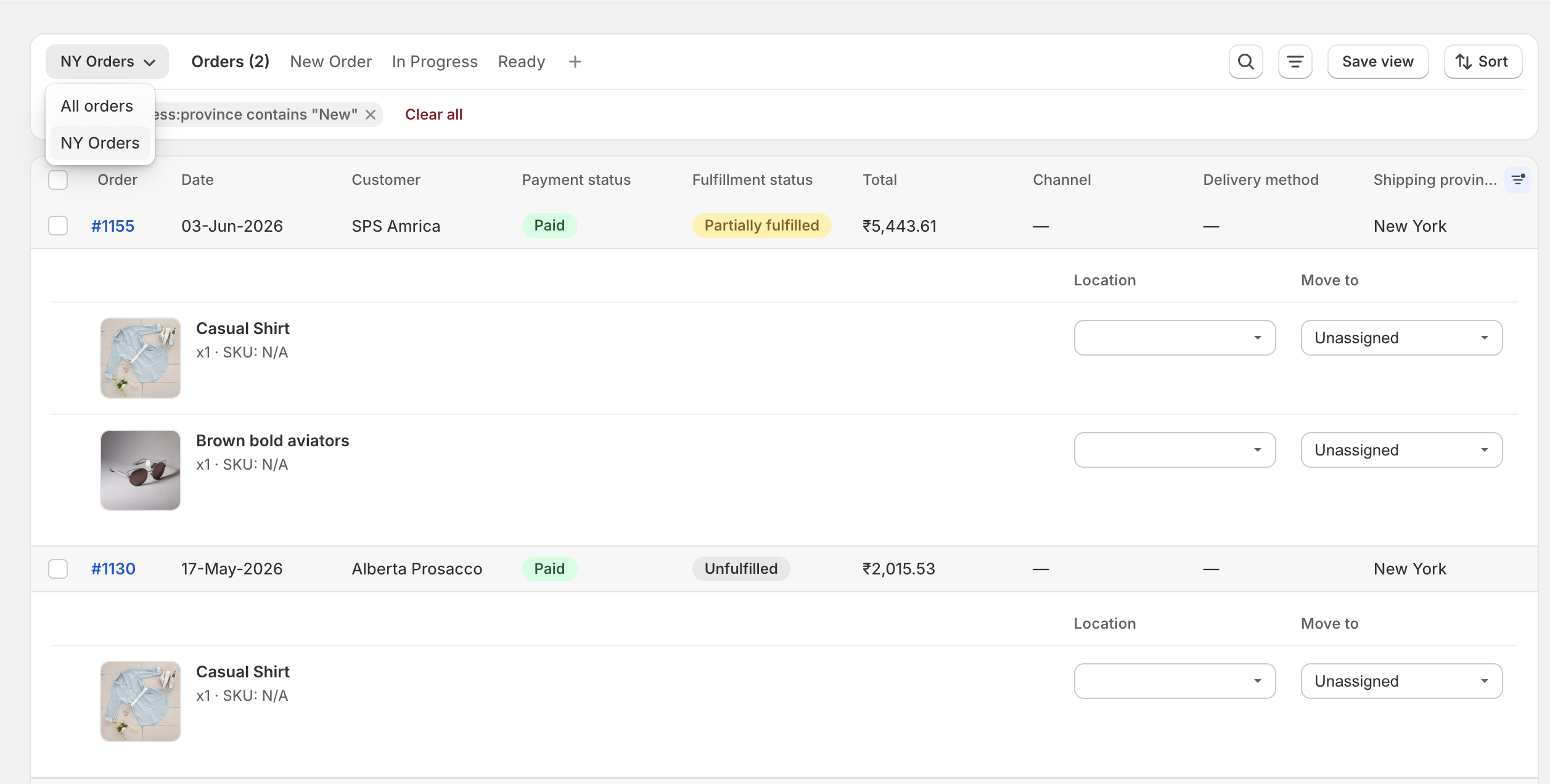
Task: Click the plus icon to add view
Action: pyautogui.click(x=575, y=62)
